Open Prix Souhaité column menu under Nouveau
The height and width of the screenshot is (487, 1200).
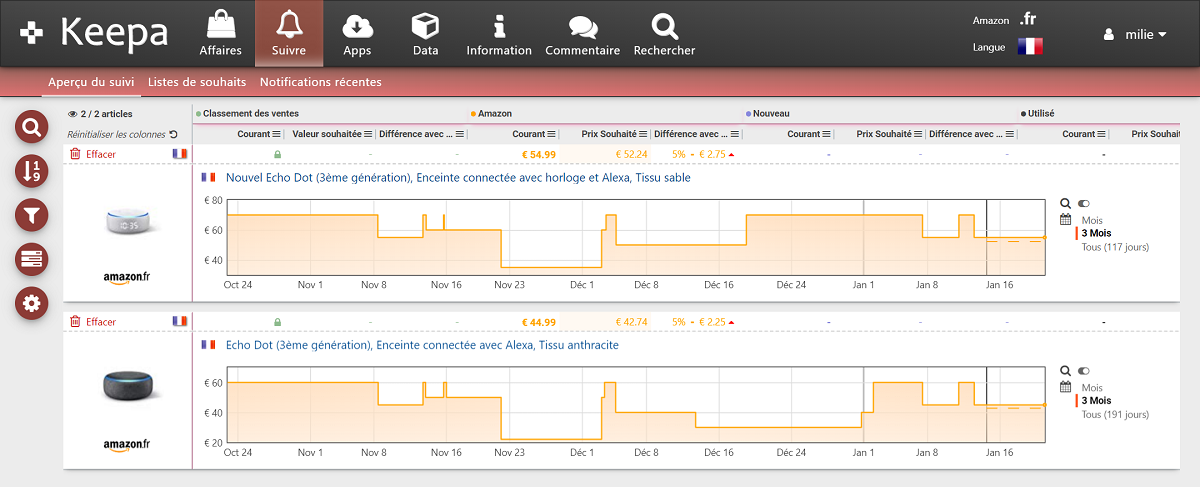click(917, 134)
